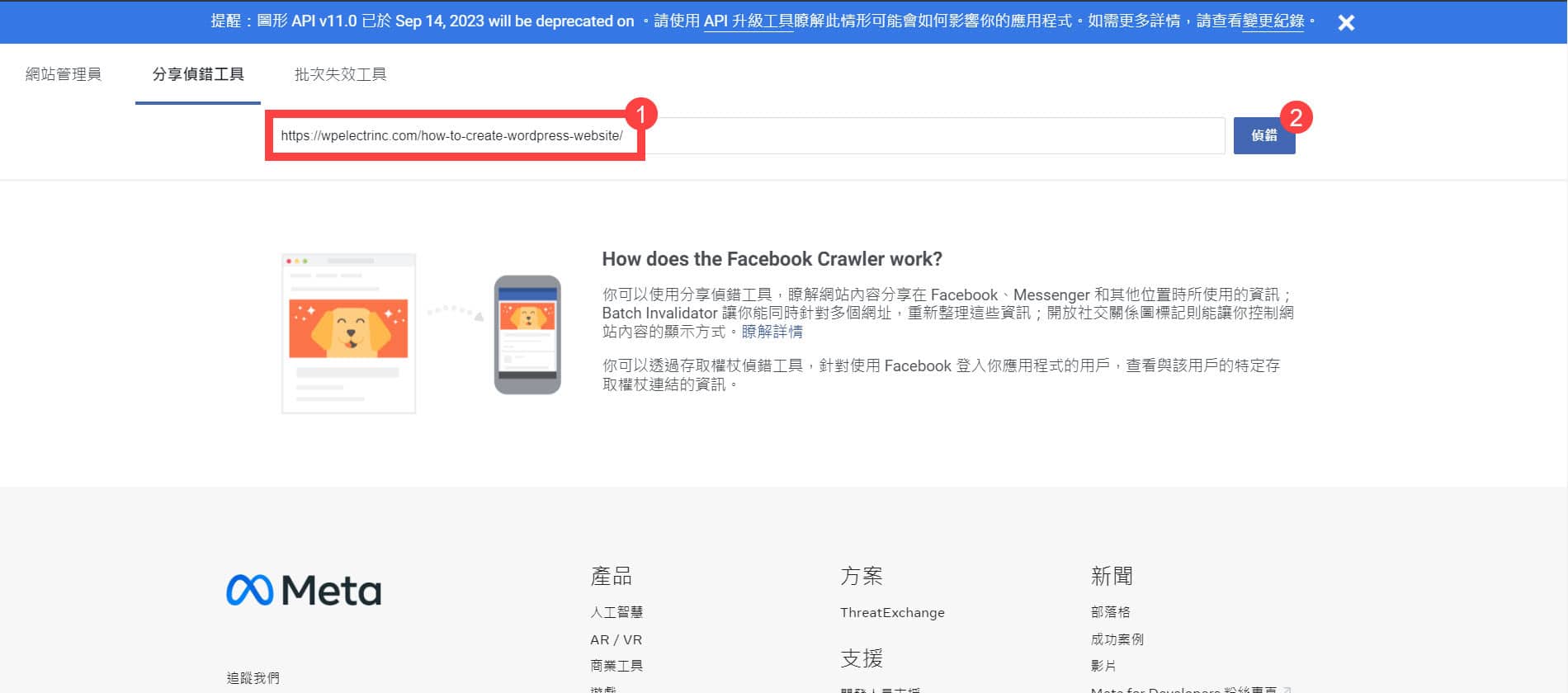Open the 瞭解詳情 learn more link
The width and height of the screenshot is (1568, 693).
[x=772, y=332]
